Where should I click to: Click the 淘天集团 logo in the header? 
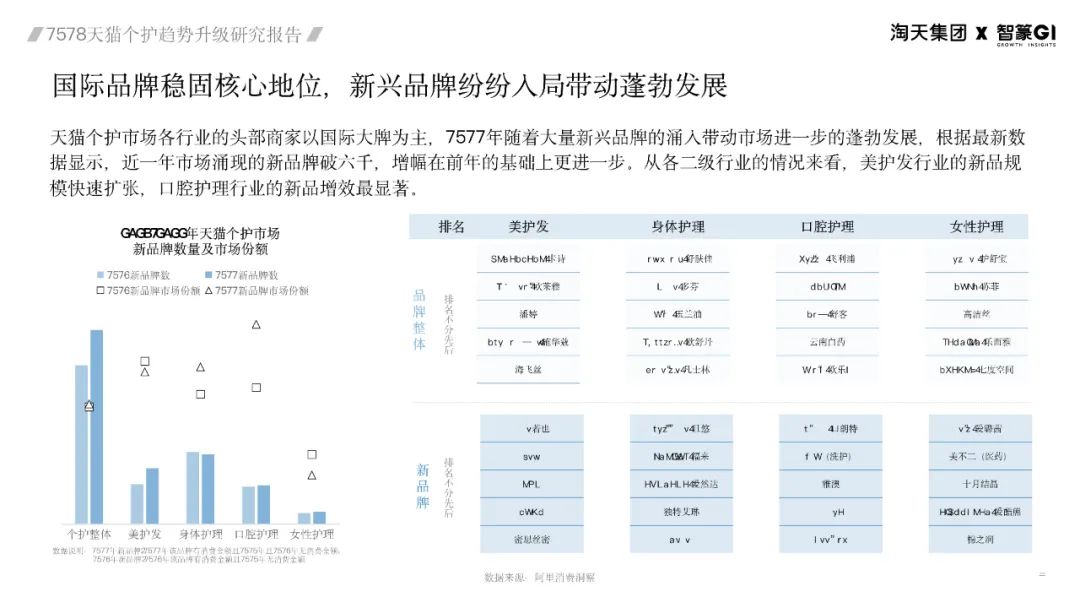(928, 32)
